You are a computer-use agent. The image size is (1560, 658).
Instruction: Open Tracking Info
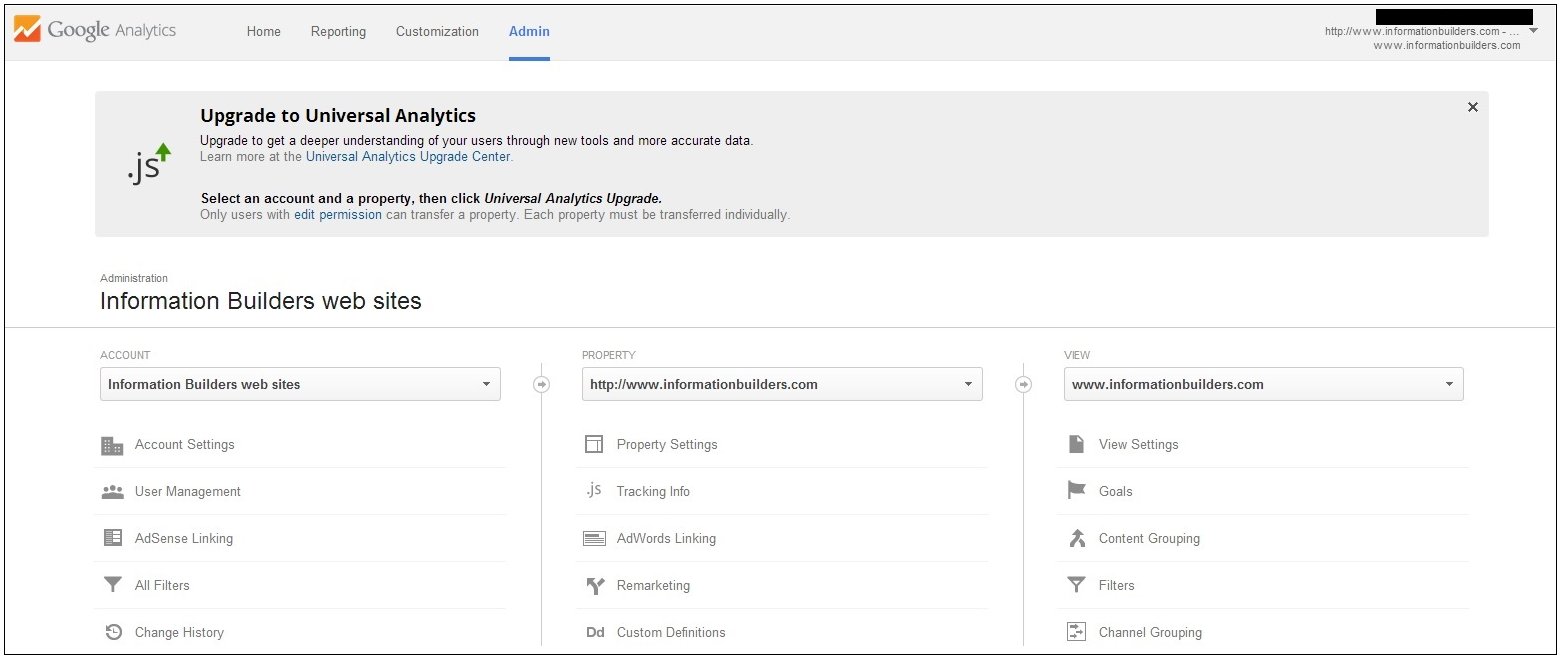click(653, 491)
